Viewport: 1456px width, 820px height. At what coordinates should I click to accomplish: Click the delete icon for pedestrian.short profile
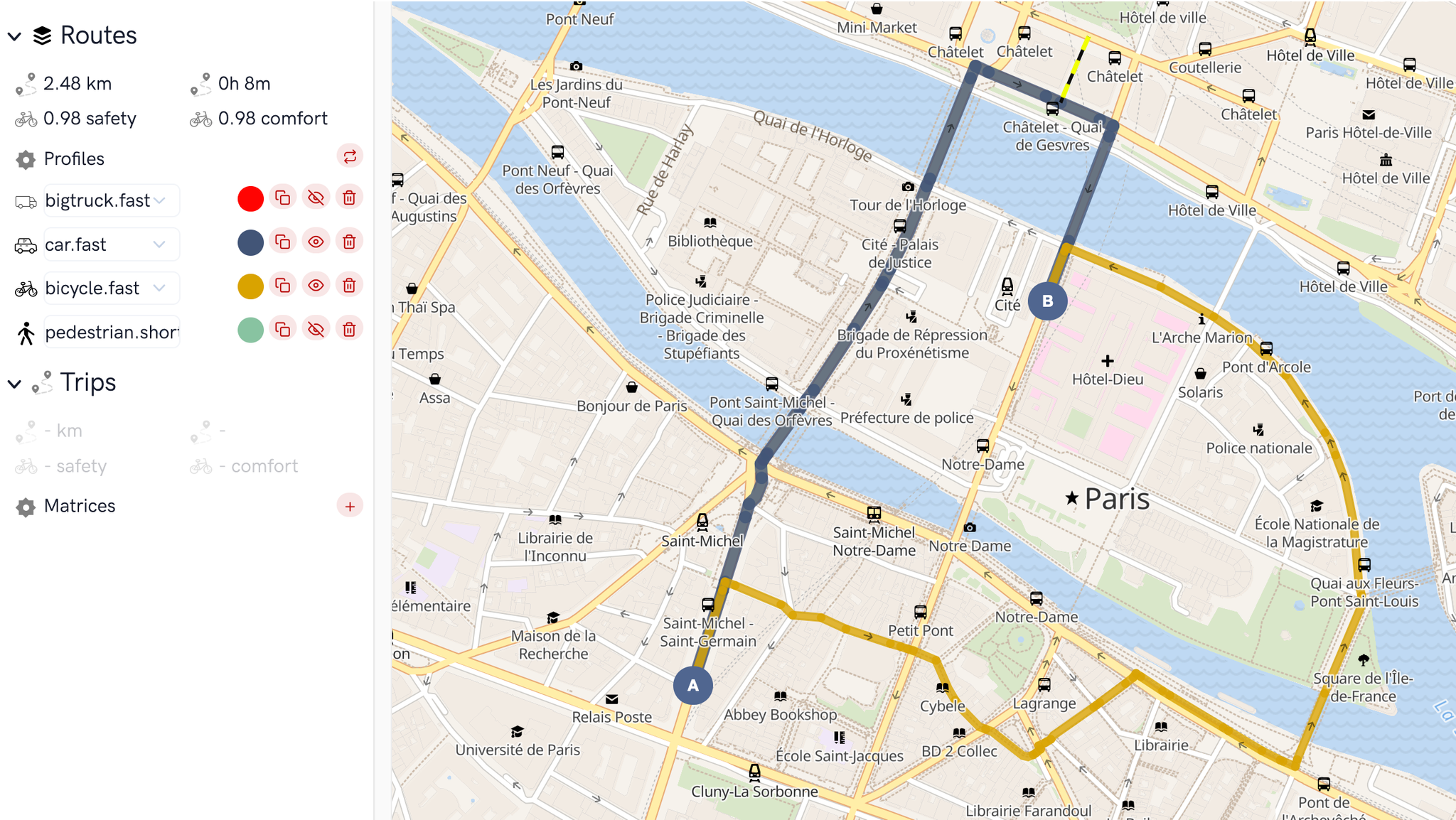[x=349, y=330]
